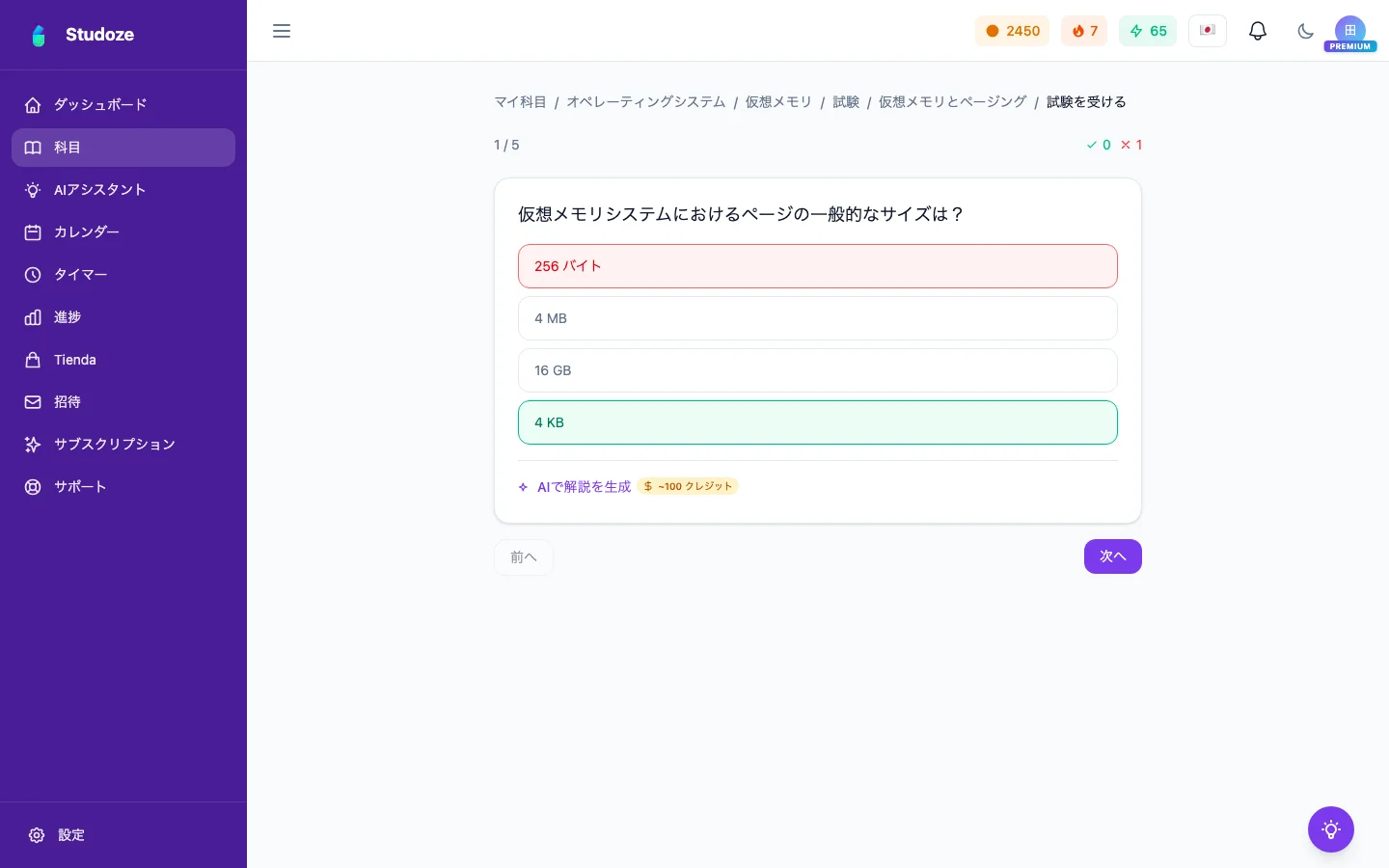Open the premium profile avatar
This screenshot has height=868, width=1389.
tap(1350, 32)
